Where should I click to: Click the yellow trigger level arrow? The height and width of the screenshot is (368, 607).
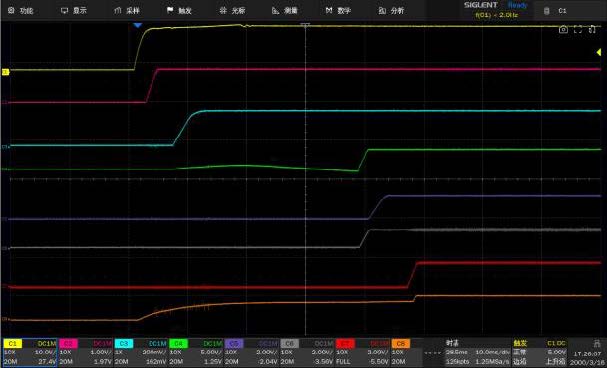click(598, 52)
